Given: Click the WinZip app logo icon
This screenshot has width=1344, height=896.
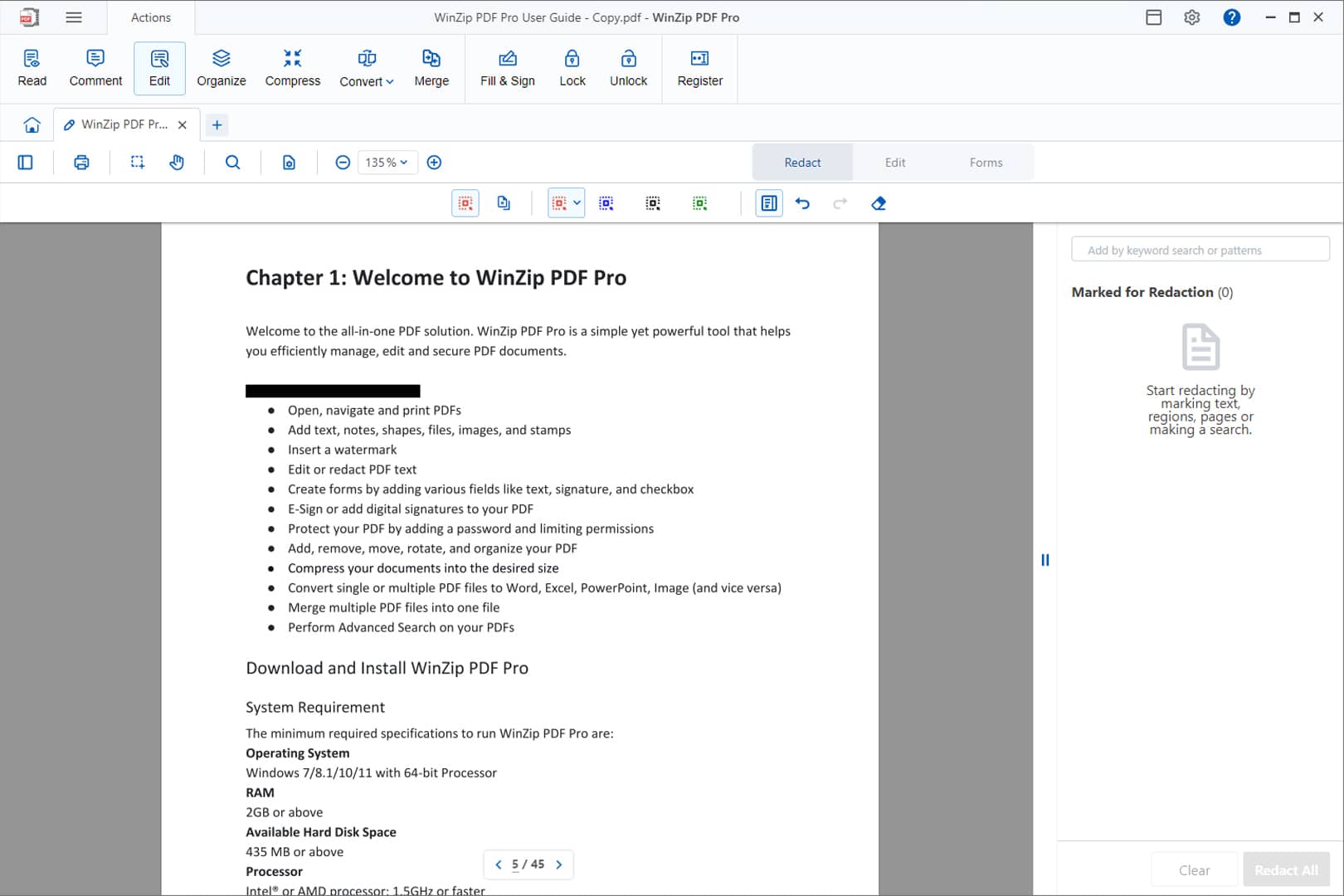Looking at the screenshot, I should coord(29,17).
